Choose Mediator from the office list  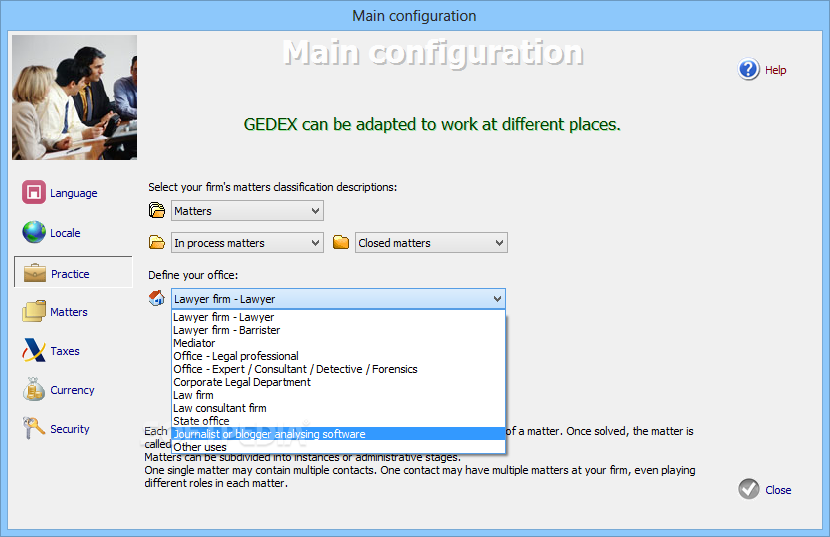(x=339, y=343)
